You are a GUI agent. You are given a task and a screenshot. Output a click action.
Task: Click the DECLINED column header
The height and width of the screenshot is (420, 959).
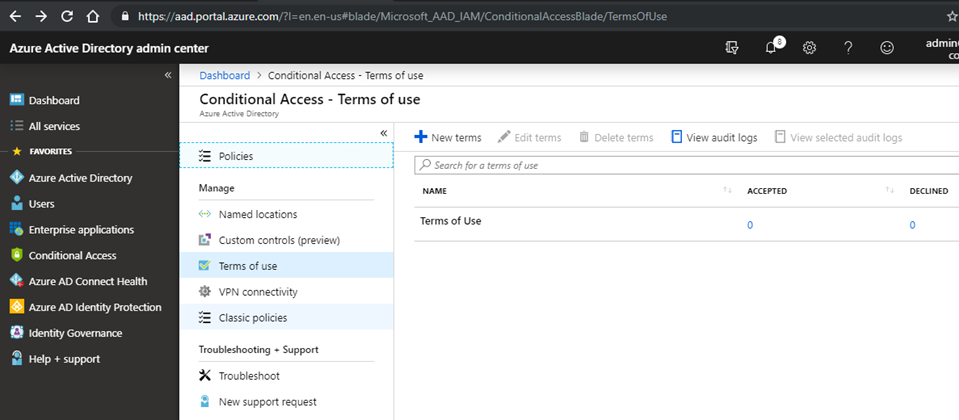(928, 191)
